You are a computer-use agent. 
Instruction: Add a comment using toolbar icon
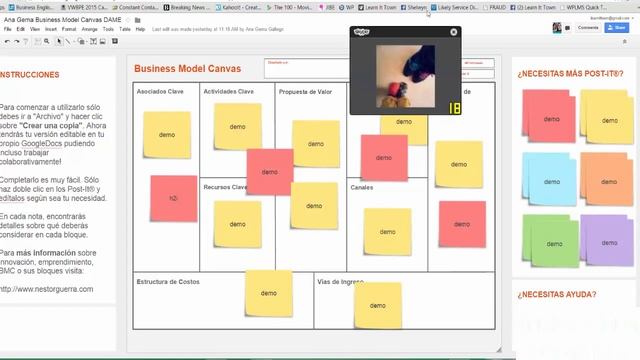click(x=115, y=41)
